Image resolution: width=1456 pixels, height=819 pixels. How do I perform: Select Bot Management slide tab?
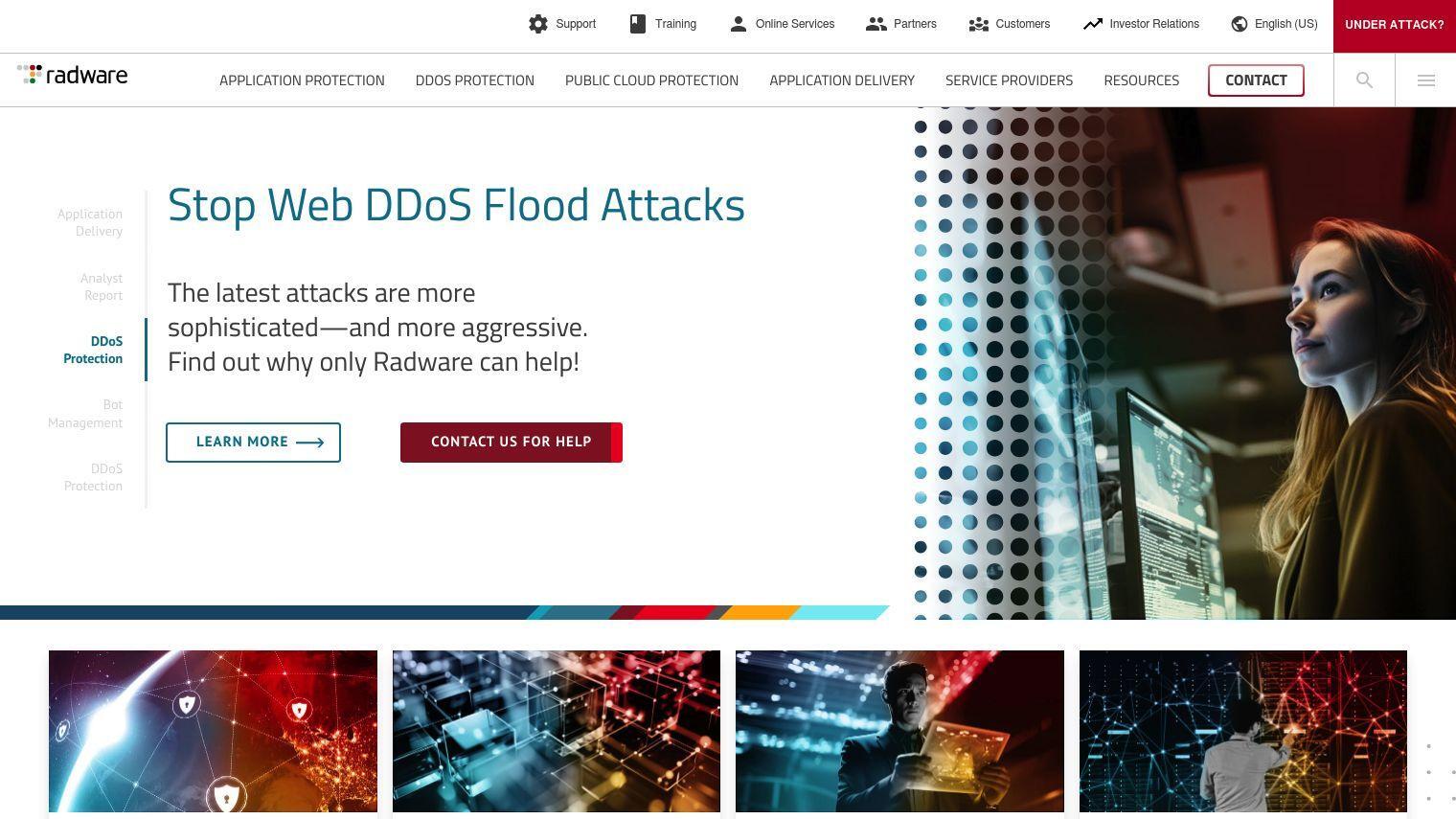tap(85, 414)
